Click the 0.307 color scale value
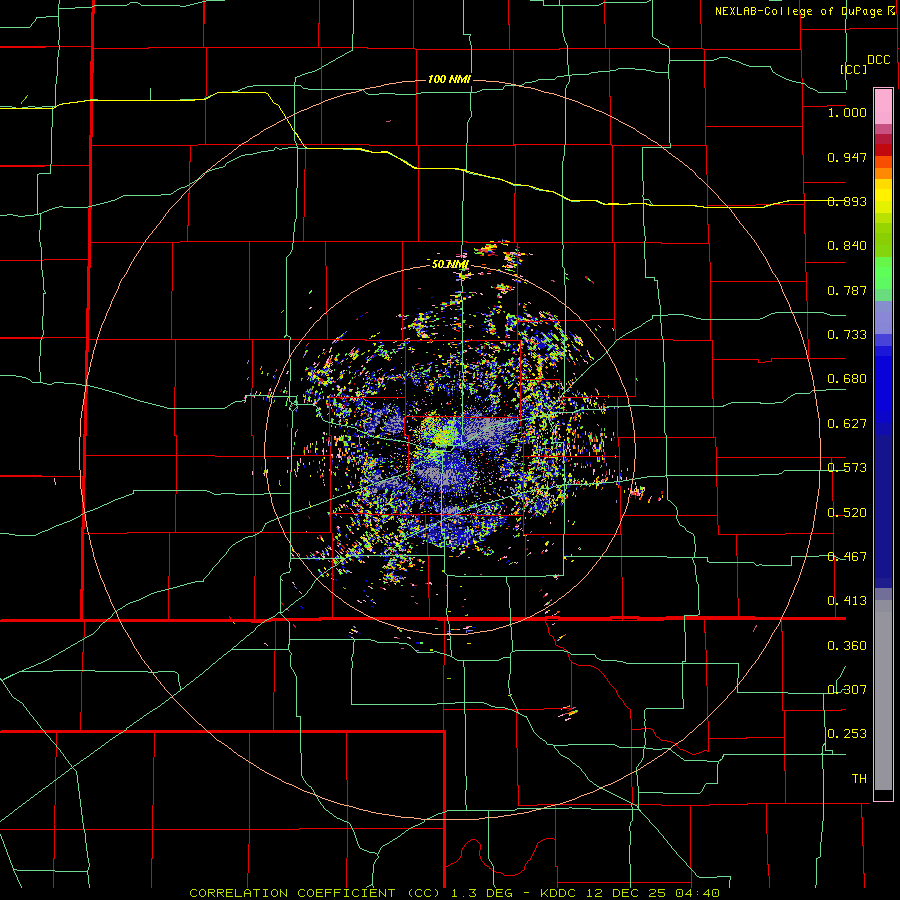The height and width of the screenshot is (900, 900). coord(847,690)
